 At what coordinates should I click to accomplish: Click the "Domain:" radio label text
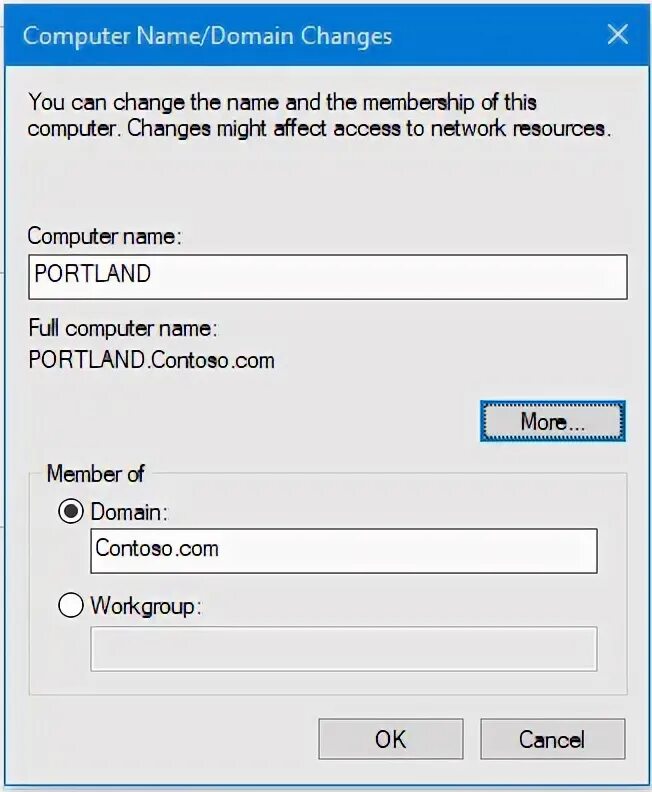pos(129,512)
